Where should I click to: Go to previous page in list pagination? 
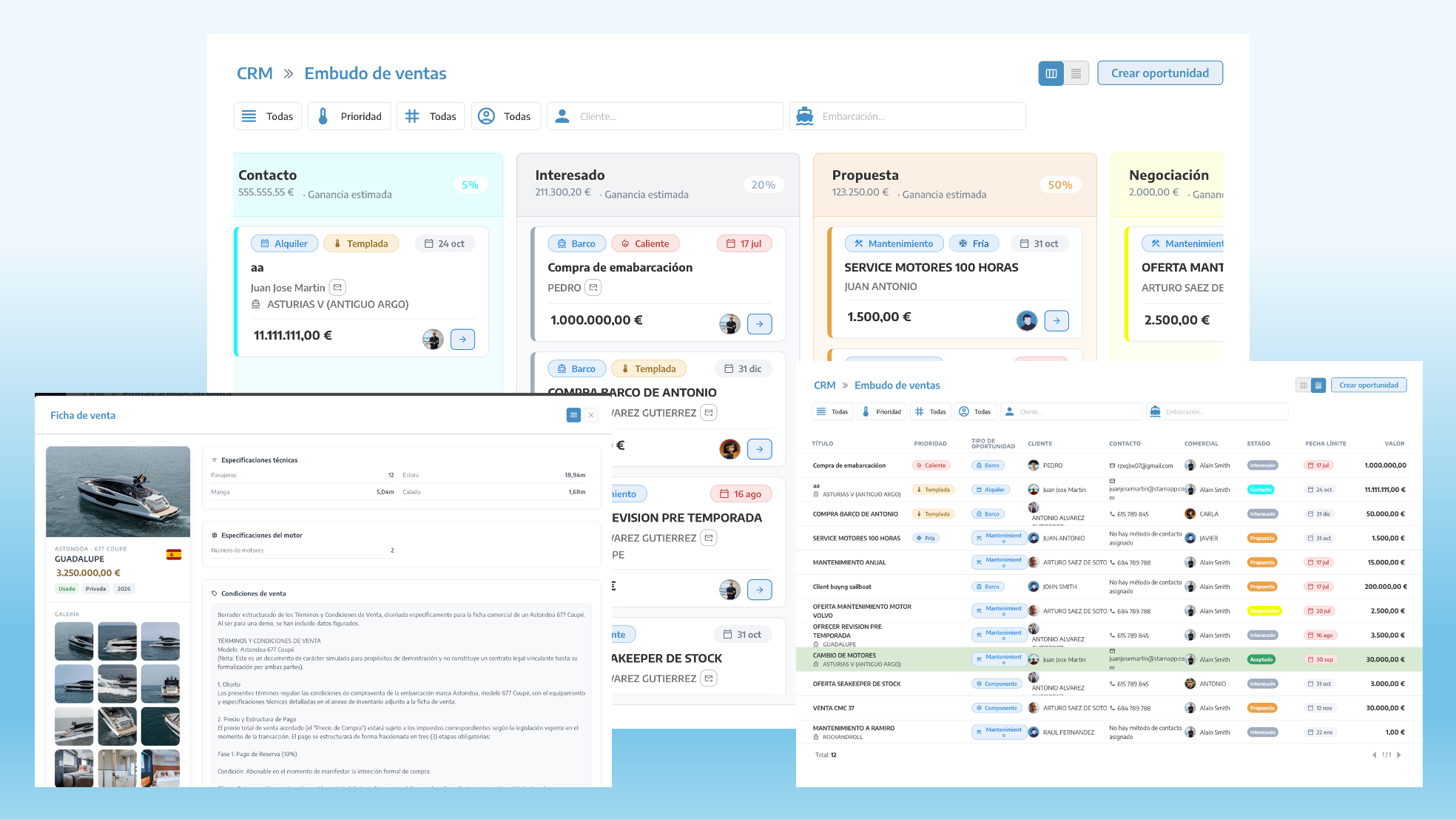pyautogui.click(x=1374, y=755)
